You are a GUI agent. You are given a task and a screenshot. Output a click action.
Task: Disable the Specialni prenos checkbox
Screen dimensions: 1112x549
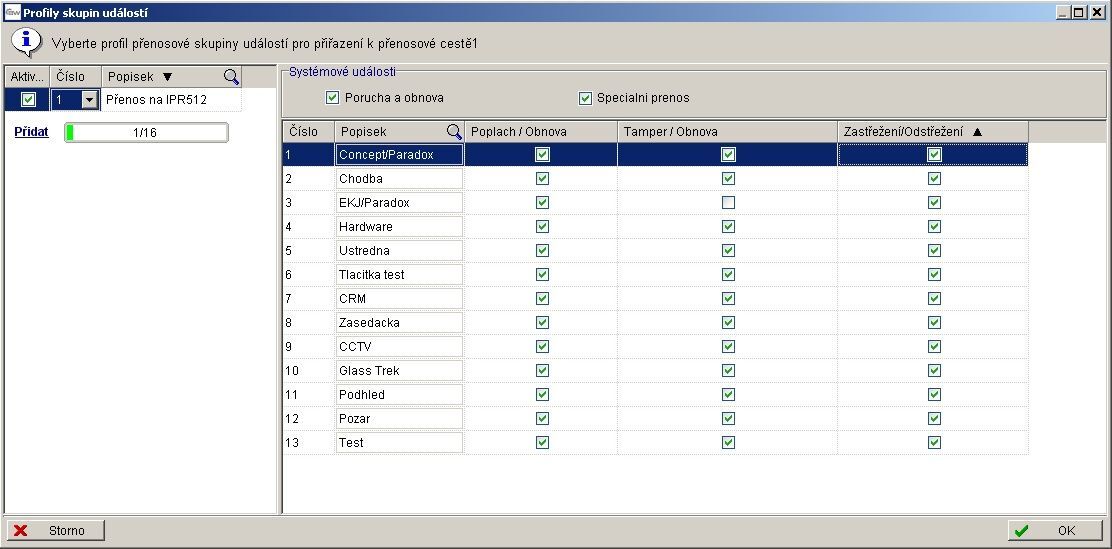coord(586,98)
